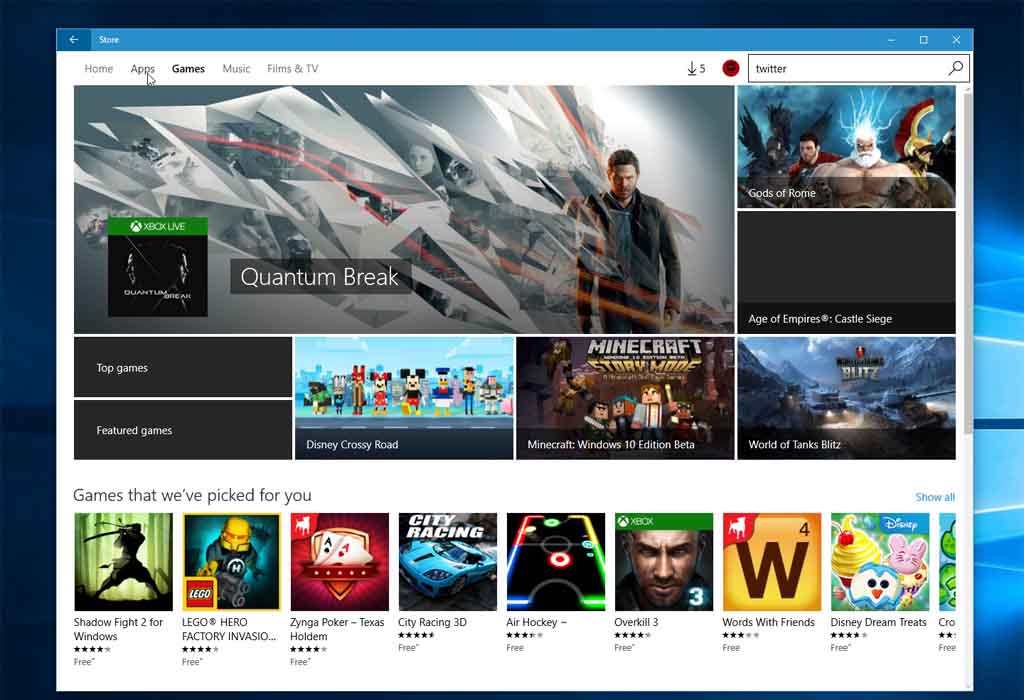Switch to the Home tab
The height and width of the screenshot is (700, 1024).
pyautogui.click(x=99, y=69)
